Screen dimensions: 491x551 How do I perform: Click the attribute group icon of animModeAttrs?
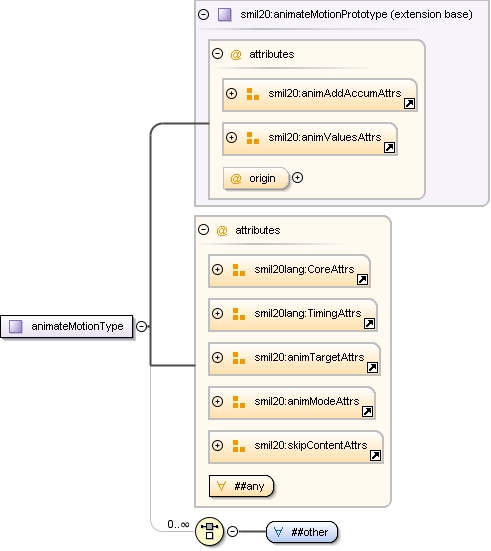point(239,402)
